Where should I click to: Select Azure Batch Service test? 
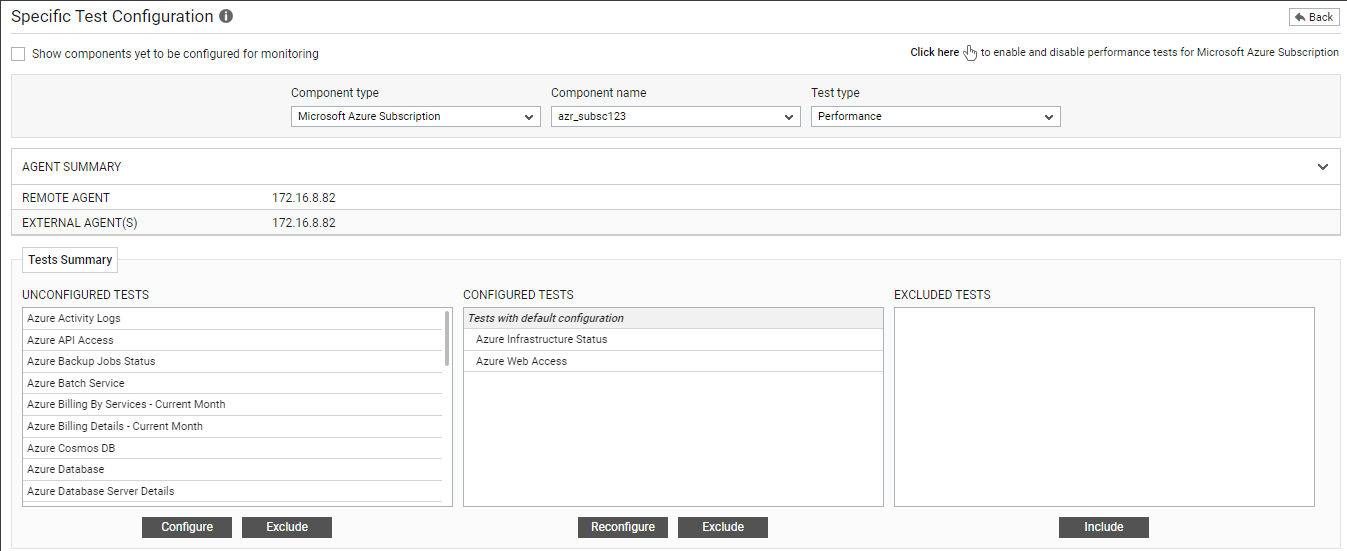(232, 383)
